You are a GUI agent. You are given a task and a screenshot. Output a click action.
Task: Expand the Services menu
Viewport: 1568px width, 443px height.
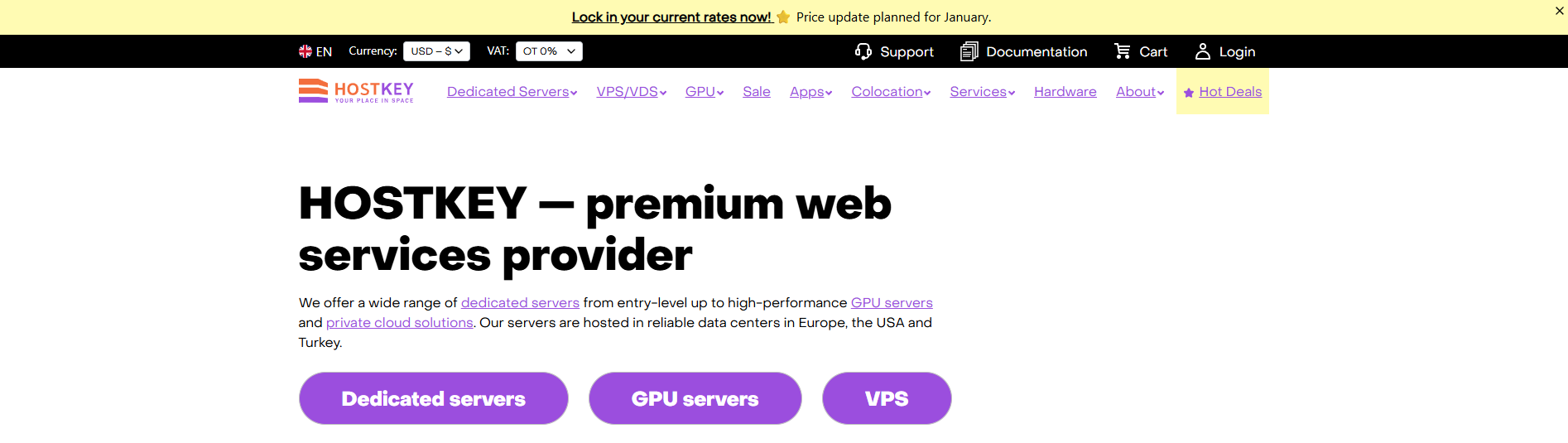(x=982, y=92)
